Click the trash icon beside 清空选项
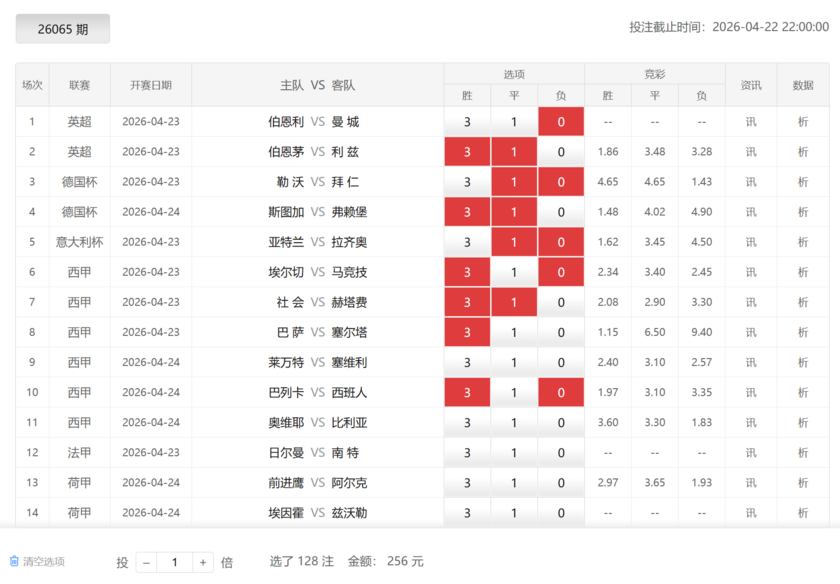 14,562
